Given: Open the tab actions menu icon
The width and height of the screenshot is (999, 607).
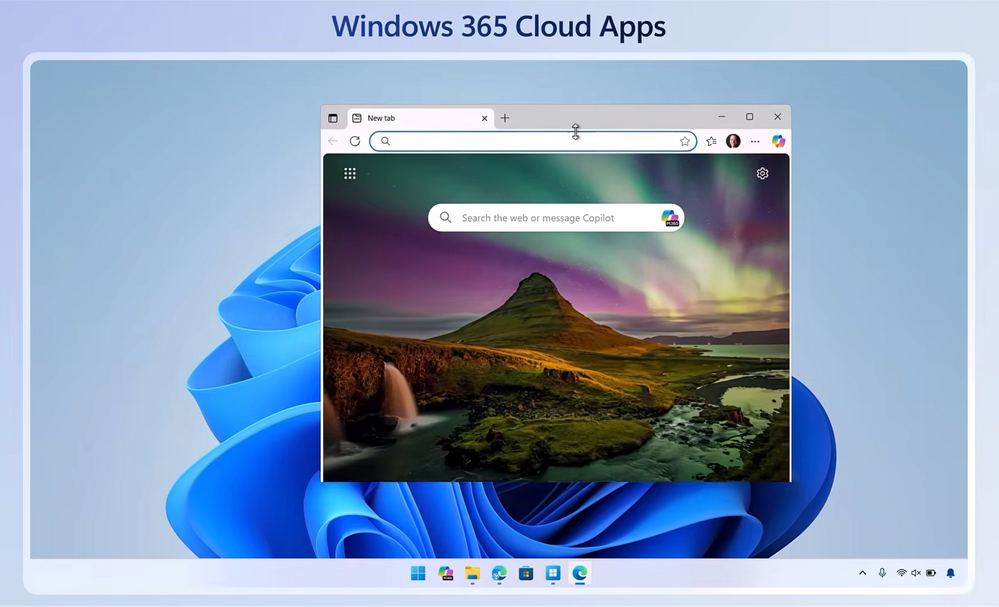Looking at the screenshot, I should (x=333, y=118).
